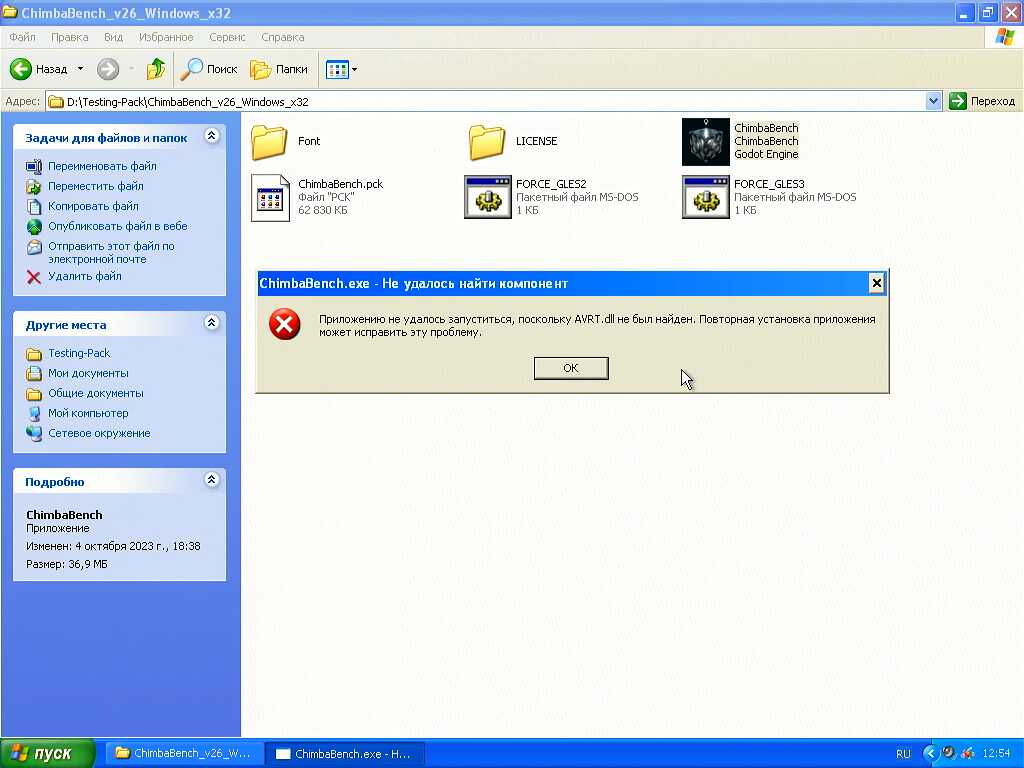Collapse the Другие места panel
This screenshot has width=1024, height=768.
pyautogui.click(x=212, y=323)
